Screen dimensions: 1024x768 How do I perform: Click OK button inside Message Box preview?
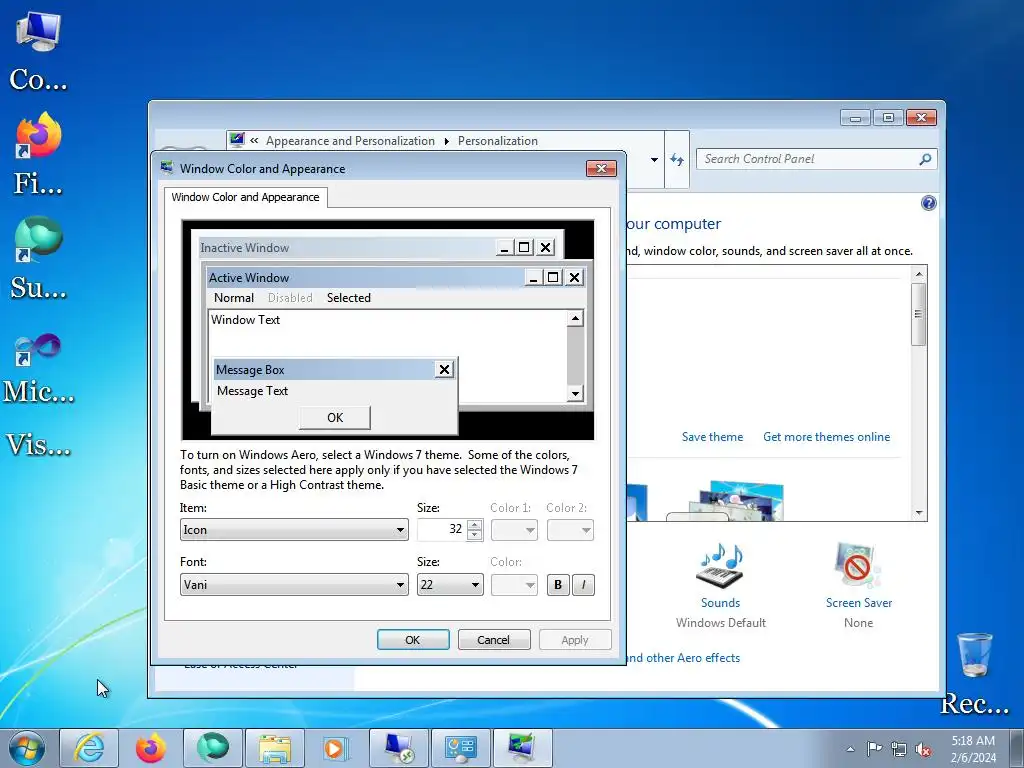click(334, 417)
